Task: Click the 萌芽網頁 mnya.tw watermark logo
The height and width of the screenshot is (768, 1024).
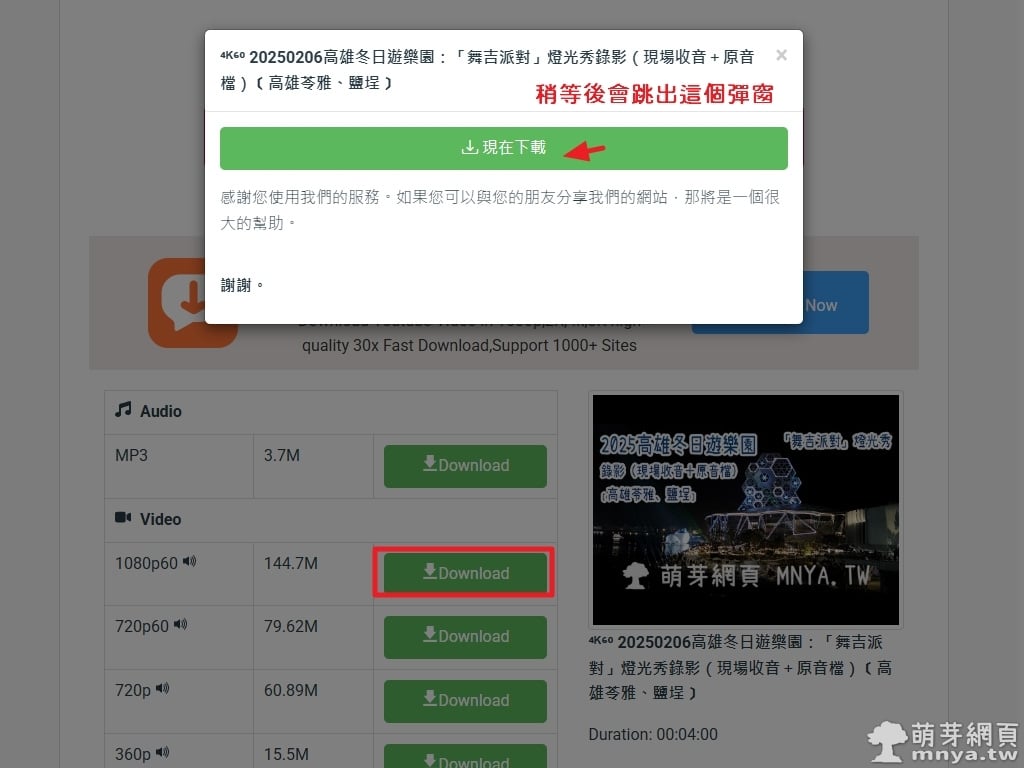Action: (942, 741)
